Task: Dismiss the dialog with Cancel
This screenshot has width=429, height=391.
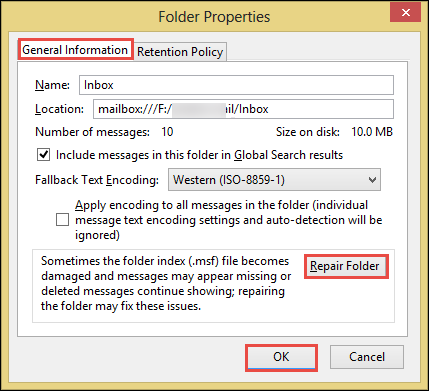Action: coord(367,357)
